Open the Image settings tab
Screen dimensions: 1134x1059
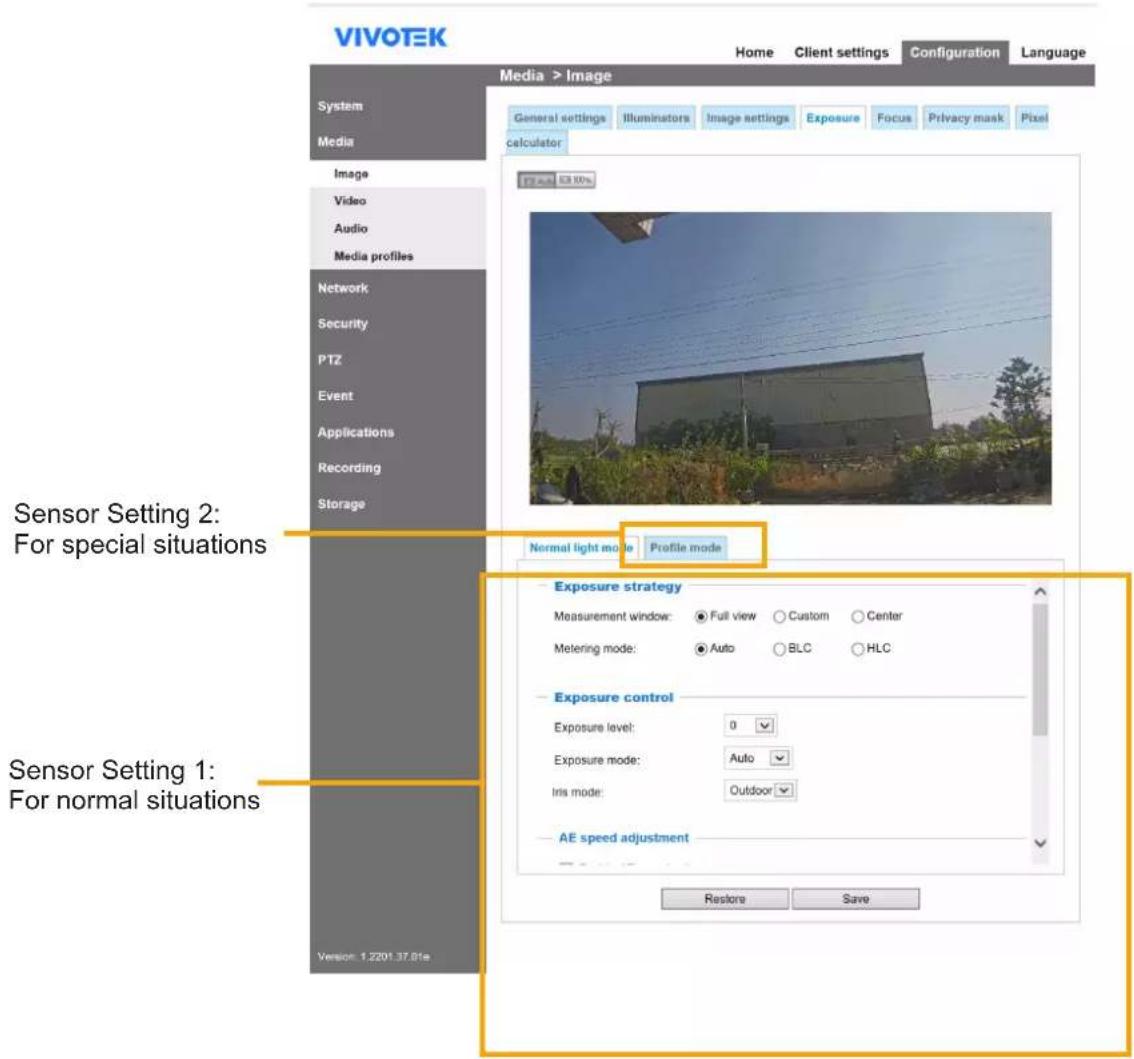747,118
